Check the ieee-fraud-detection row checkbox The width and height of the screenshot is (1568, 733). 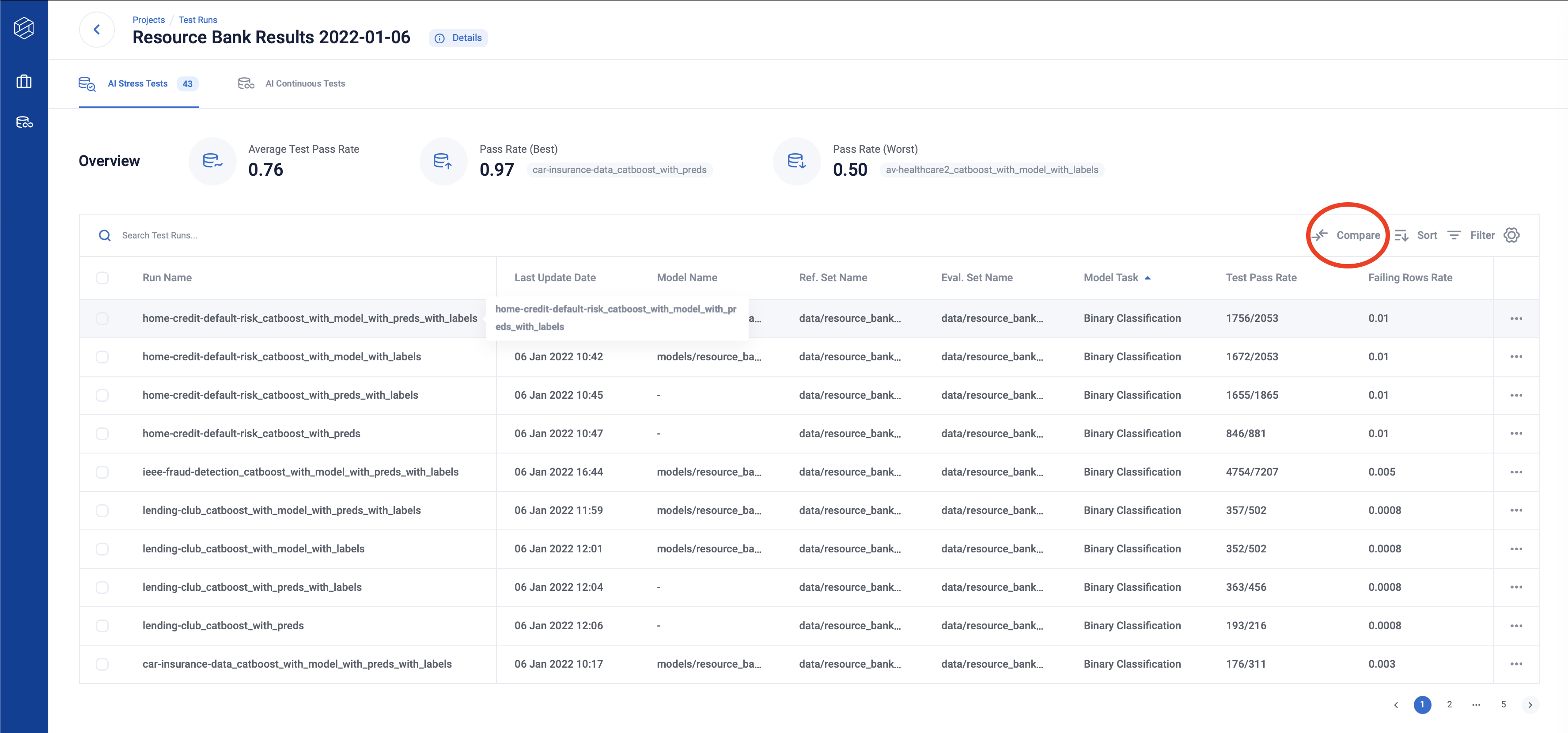102,472
